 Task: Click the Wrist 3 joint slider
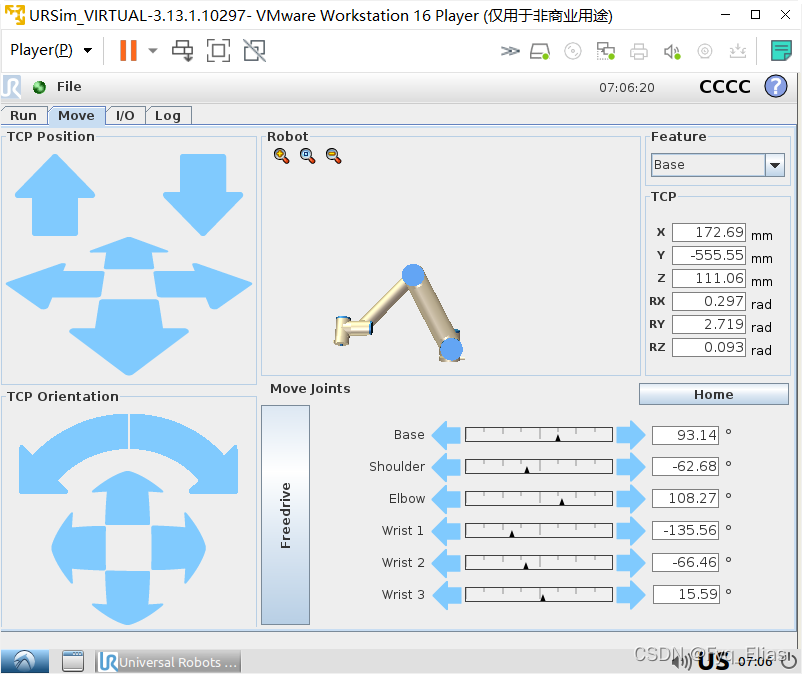(x=539, y=594)
